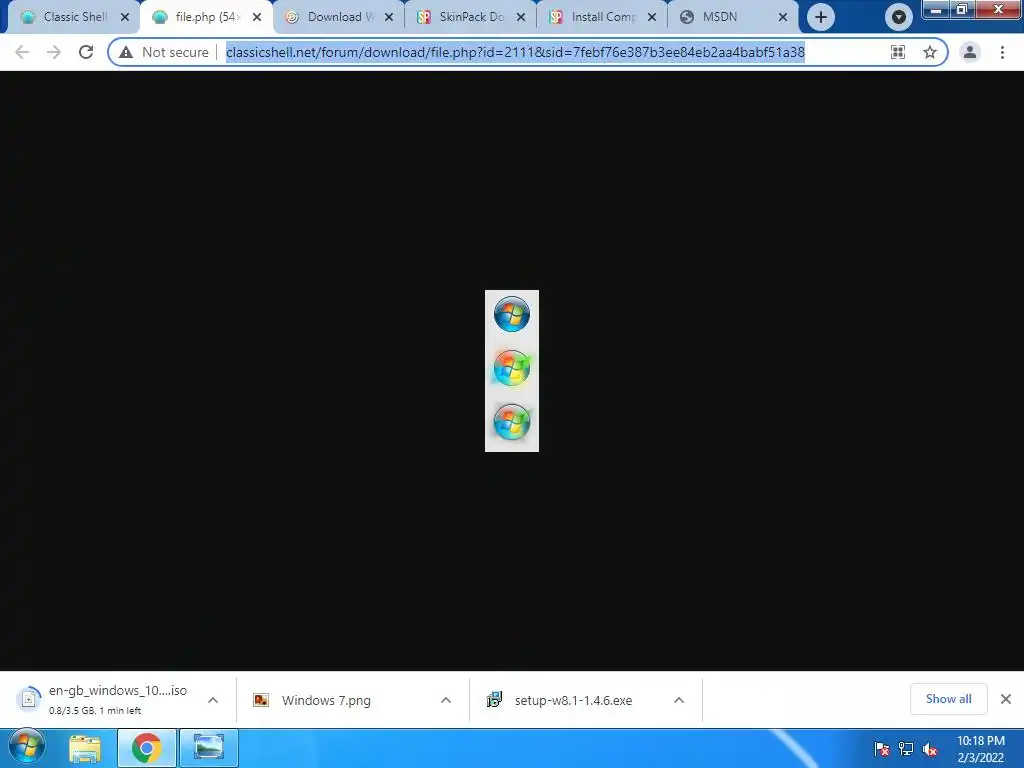Image resolution: width=1024 pixels, height=768 pixels.
Task: Close the MSDN tab
Action: pos(783,17)
